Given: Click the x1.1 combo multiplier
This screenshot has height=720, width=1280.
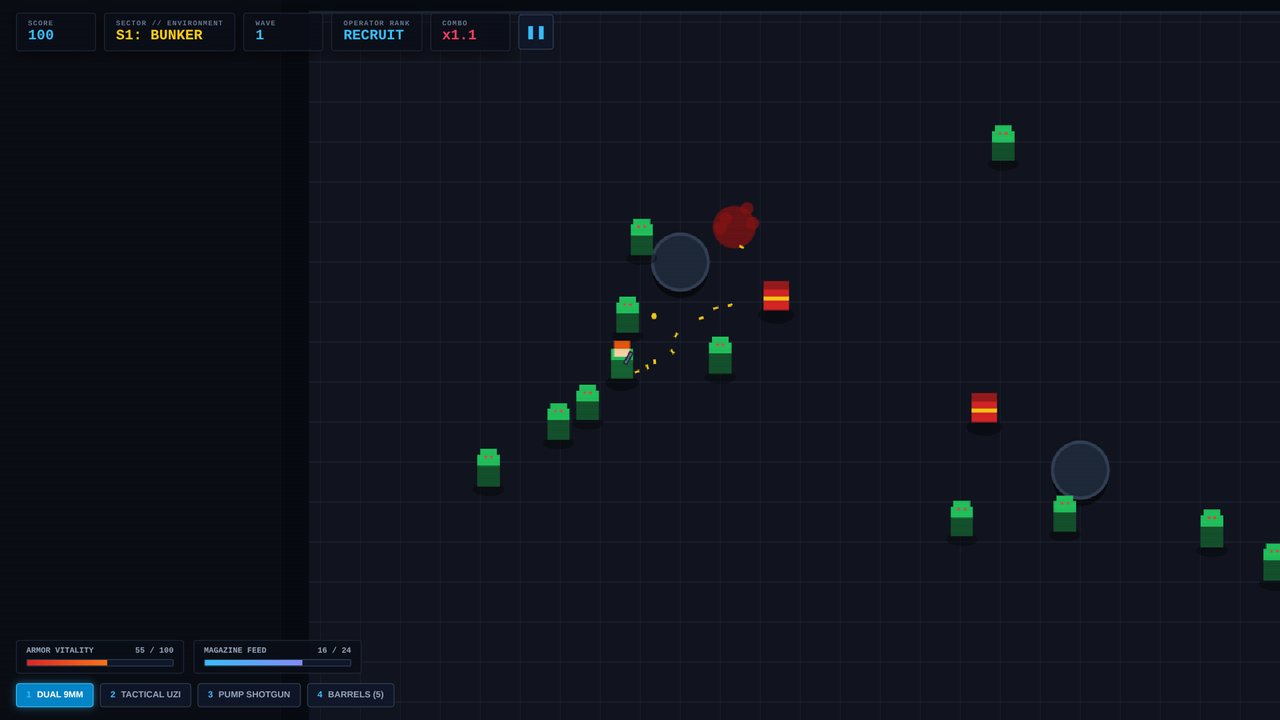Looking at the screenshot, I should (459, 36).
